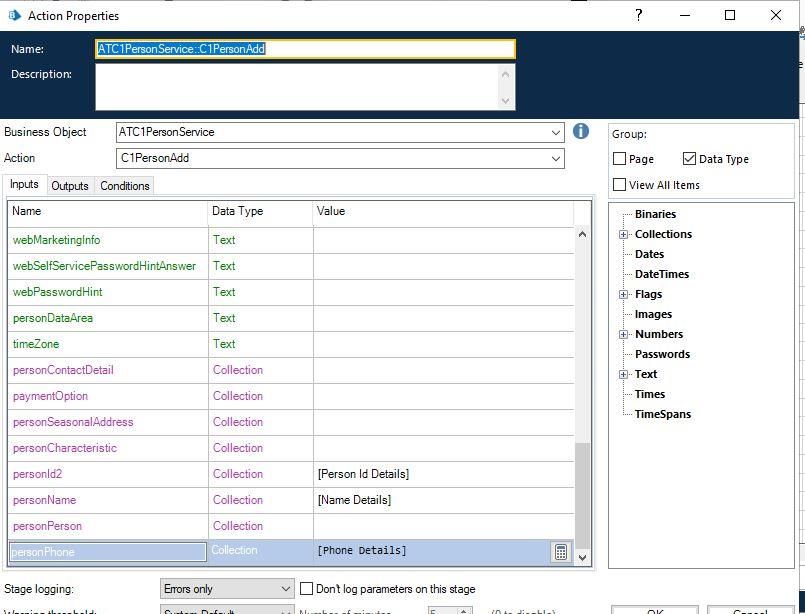Click Description box scroll down arrow
Image resolution: width=805 pixels, height=614 pixels.
point(506,101)
